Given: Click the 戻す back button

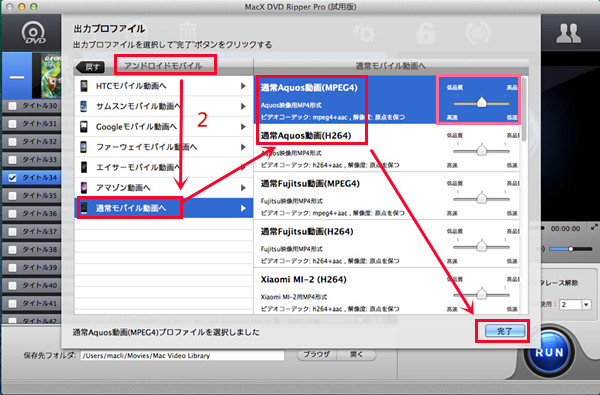Looking at the screenshot, I should click(90, 67).
